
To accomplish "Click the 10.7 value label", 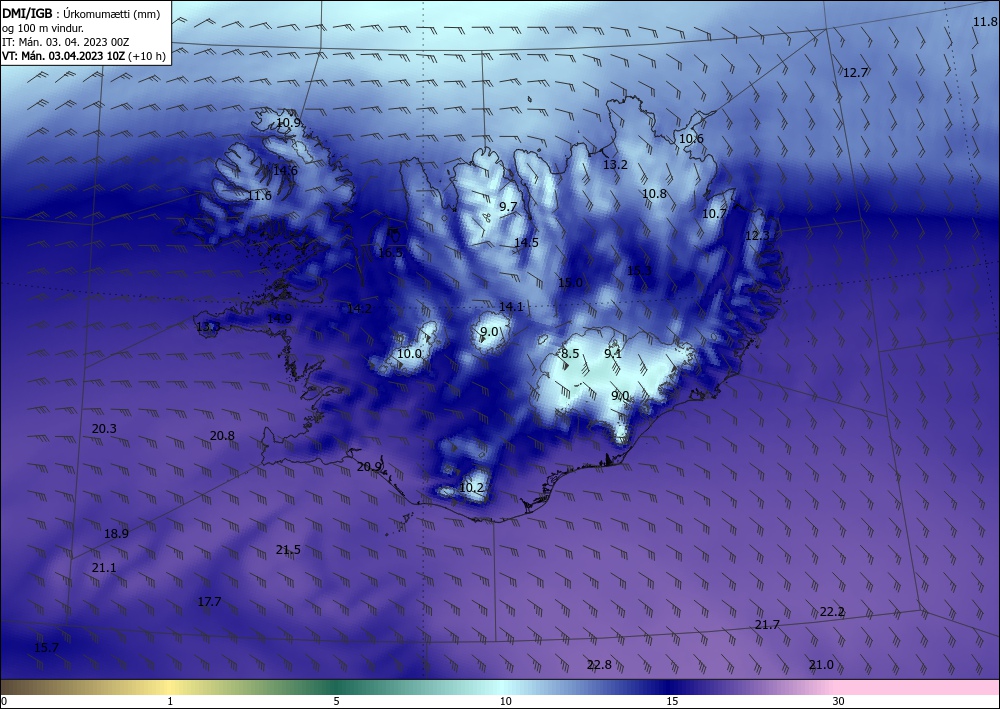I will [714, 214].
